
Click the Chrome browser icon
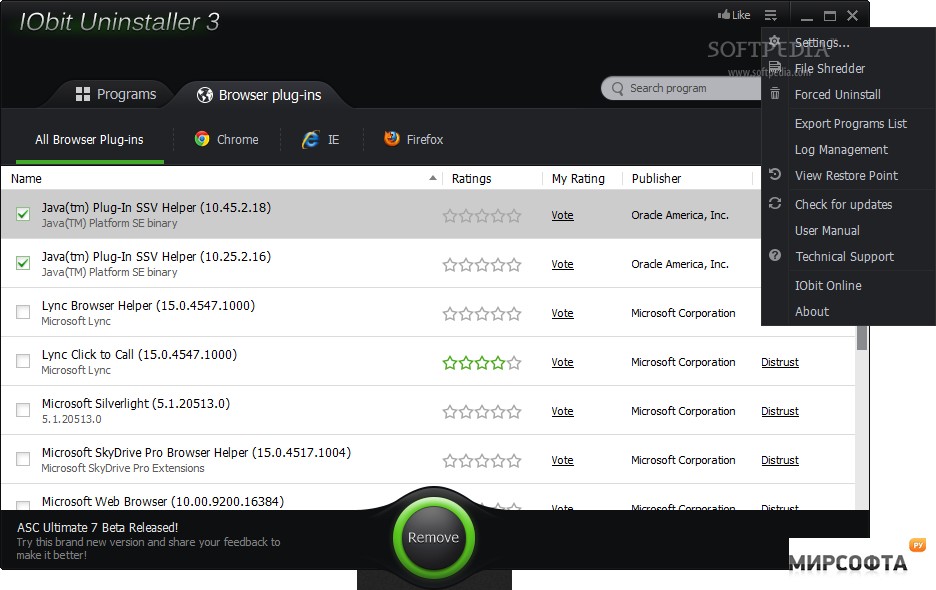point(202,139)
